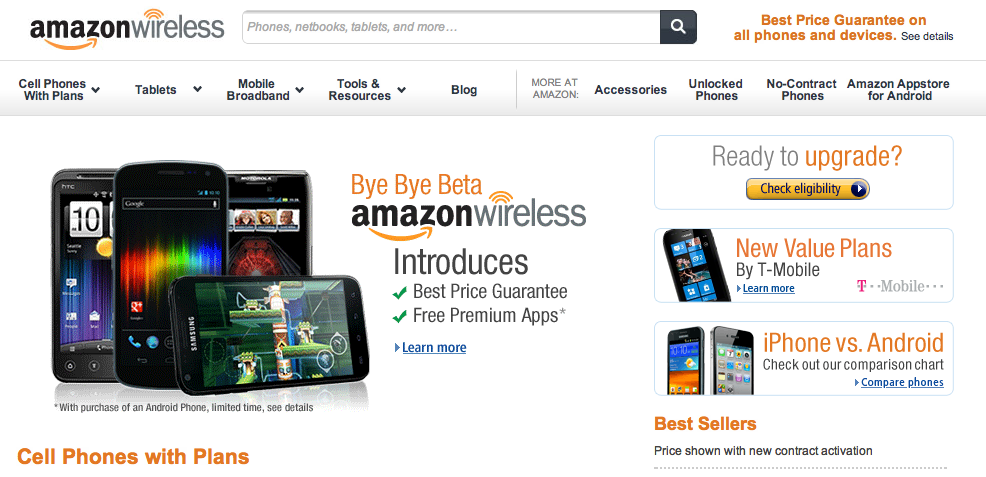
Task: Open the Blog menu item
Action: 464,90
